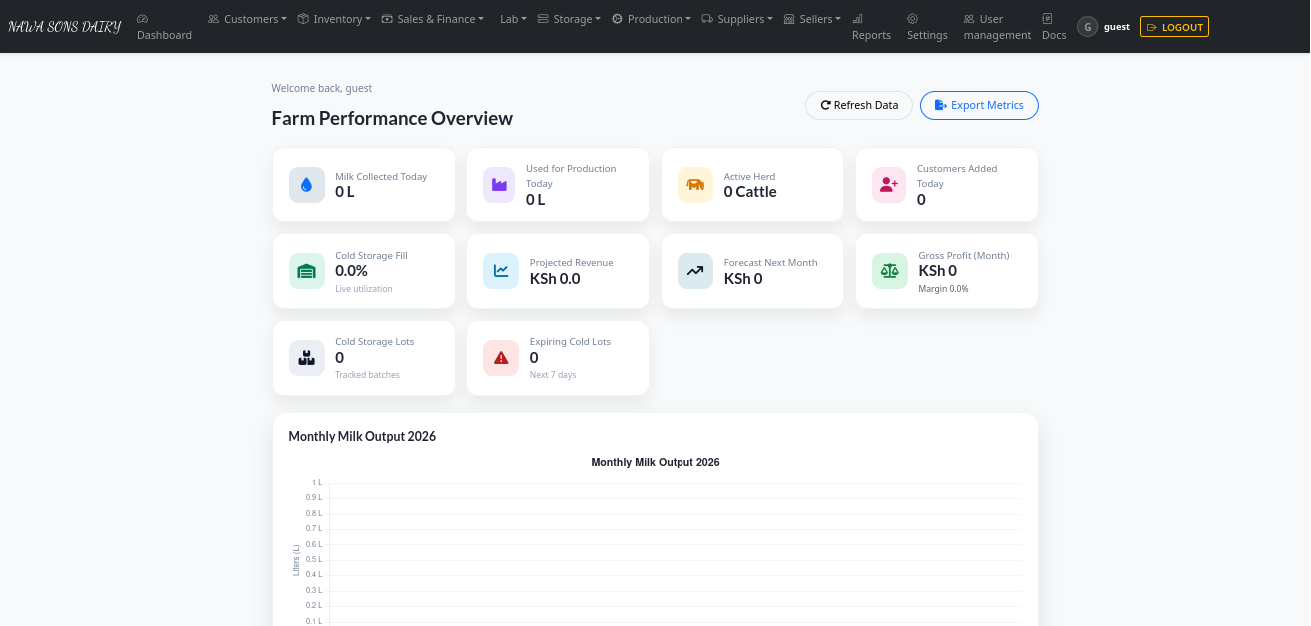Click the purple factory production icon
Viewport: 1311px width, 626px height.
pyautogui.click(x=500, y=185)
